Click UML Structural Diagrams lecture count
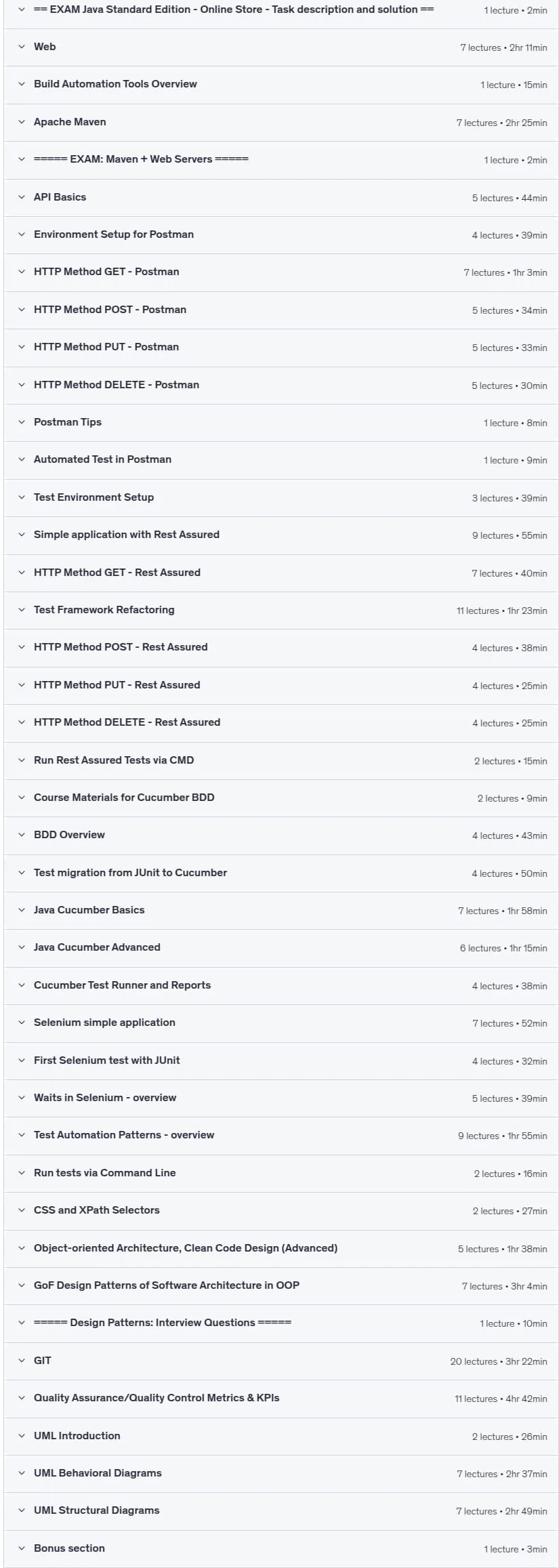The height and width of the screenshot is (1568, 559). [x=476, y=1511]
